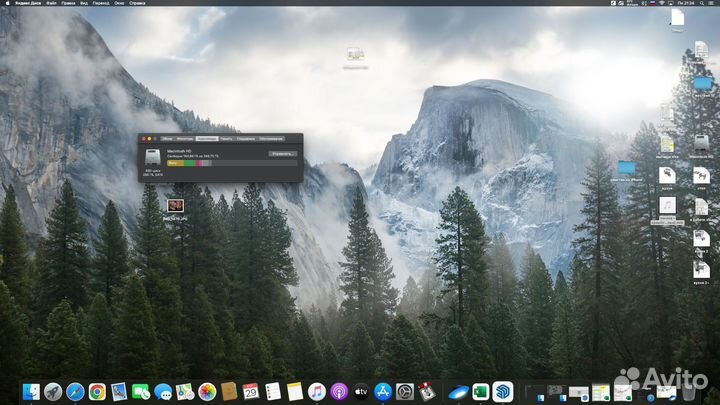
Task: Open FaceTime from the Dock
Action: pyautogui.click(x=141, y=392)
